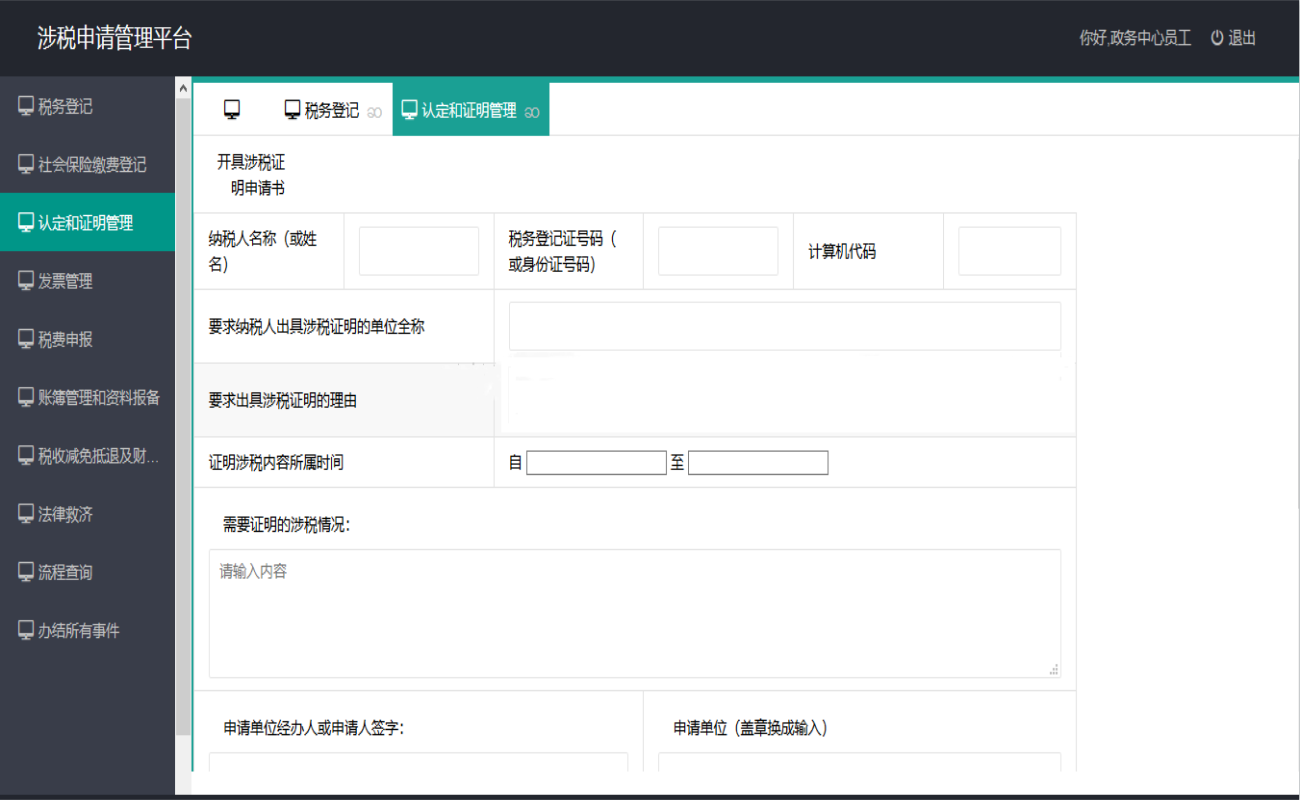Viewport: 1300px width, 800px height.
Task: Click the 开具涉税证明申请书 heading
Action: coord(251,174)
